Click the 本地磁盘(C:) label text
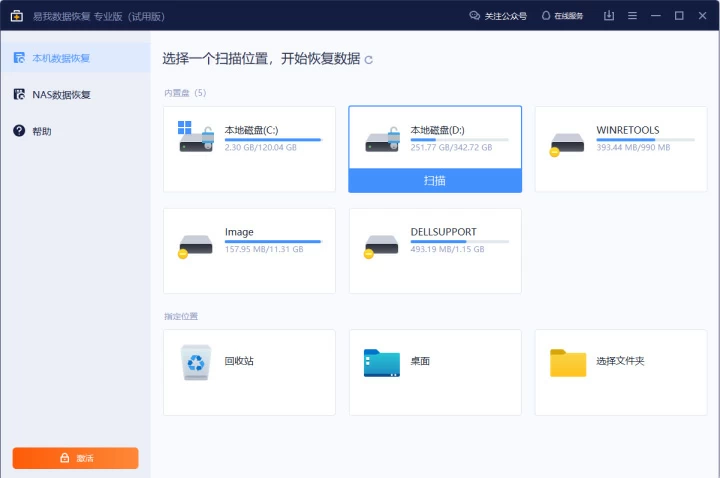 [251, 130]
